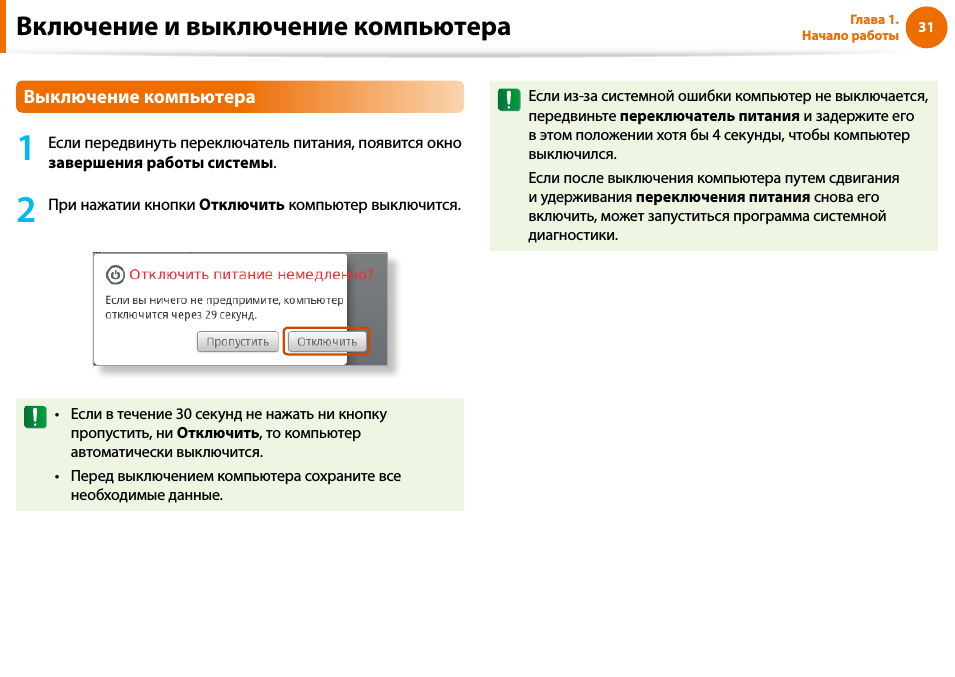This screenshot has height=677, width=955.
Task: Click the page title Включение и выключение компьютера
Action: [x=264, y=27]
